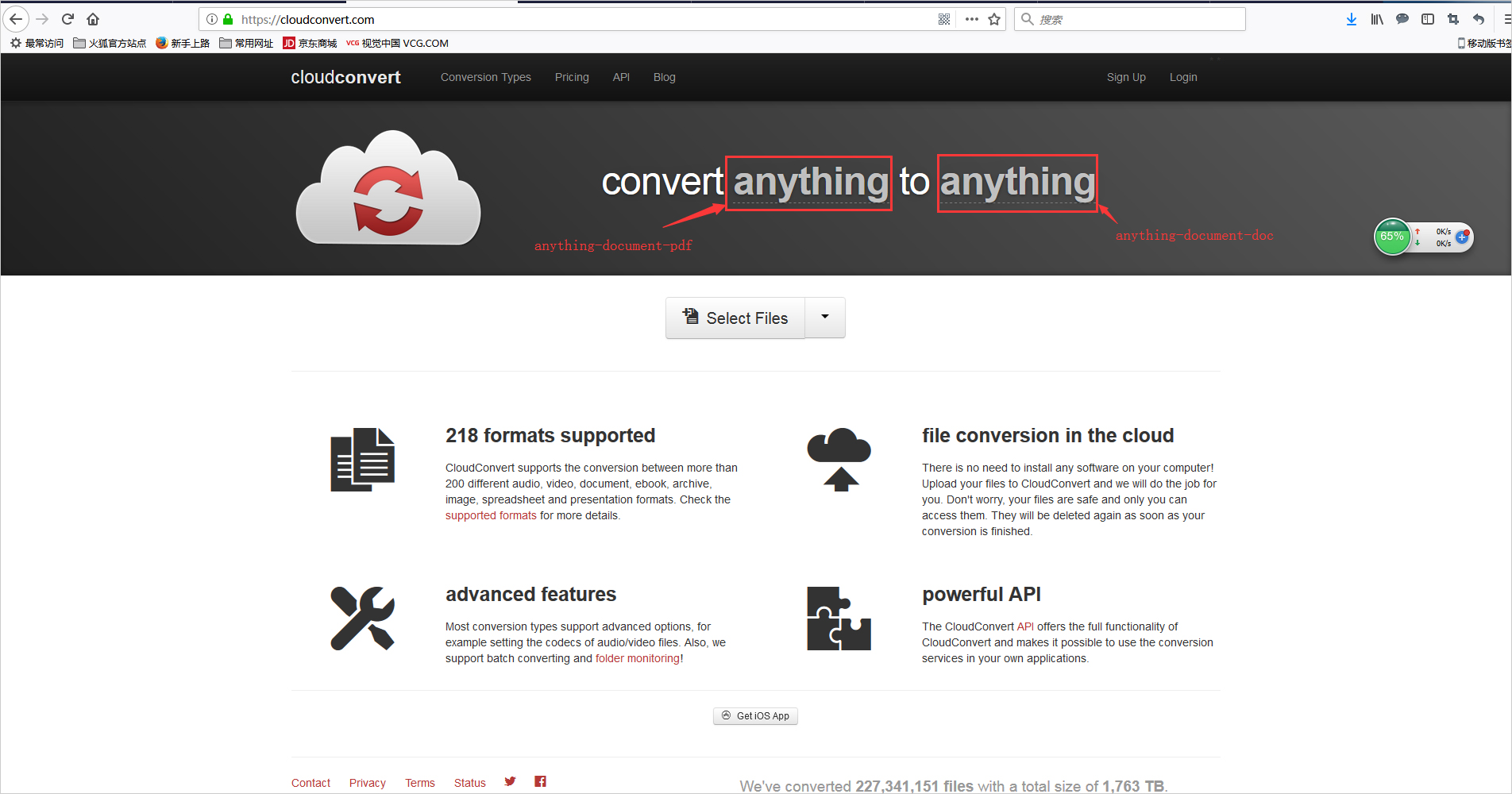
Task: Click the 'advanced features' heading
Action: (x=531, y=594)
